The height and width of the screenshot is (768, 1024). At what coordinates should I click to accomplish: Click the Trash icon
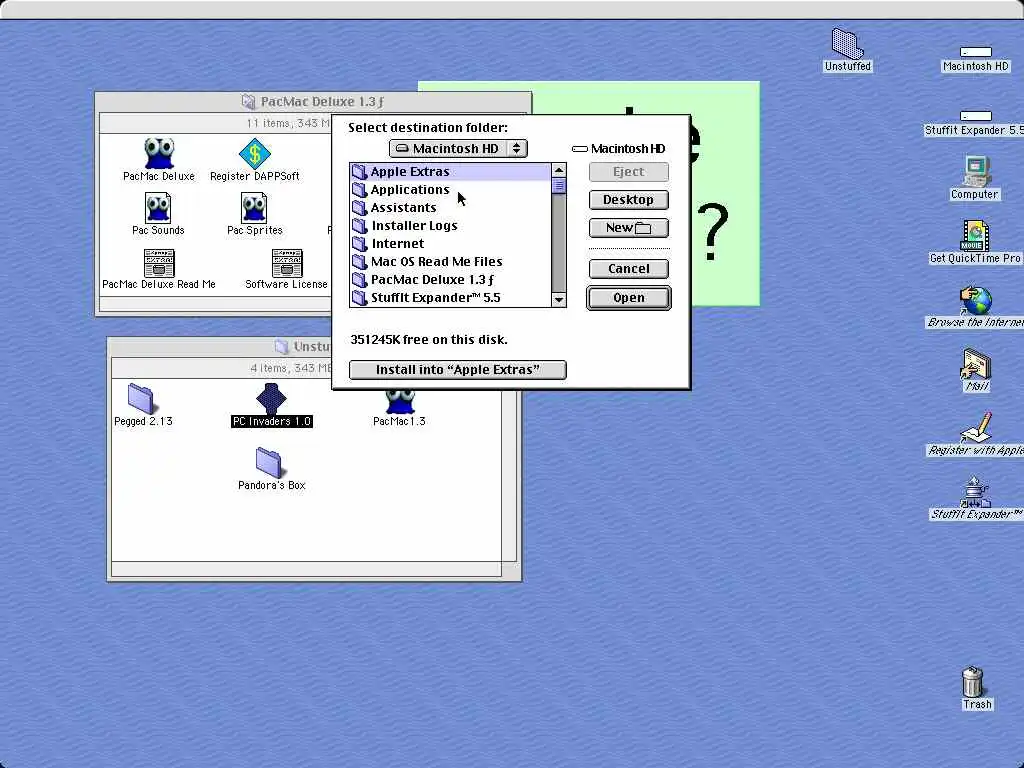click(x=972, y=682)
